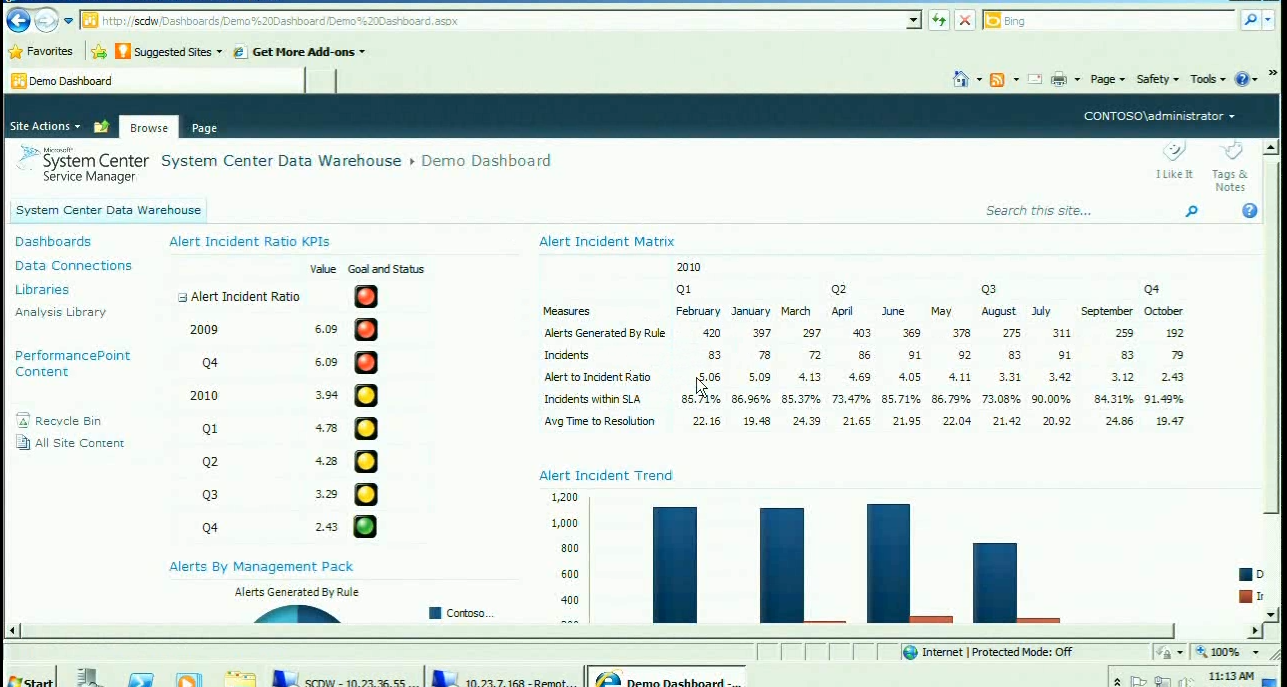Click the Print icon
Image resolution: width=1287 pixels, height=687 pixels.
(1059, 79)
